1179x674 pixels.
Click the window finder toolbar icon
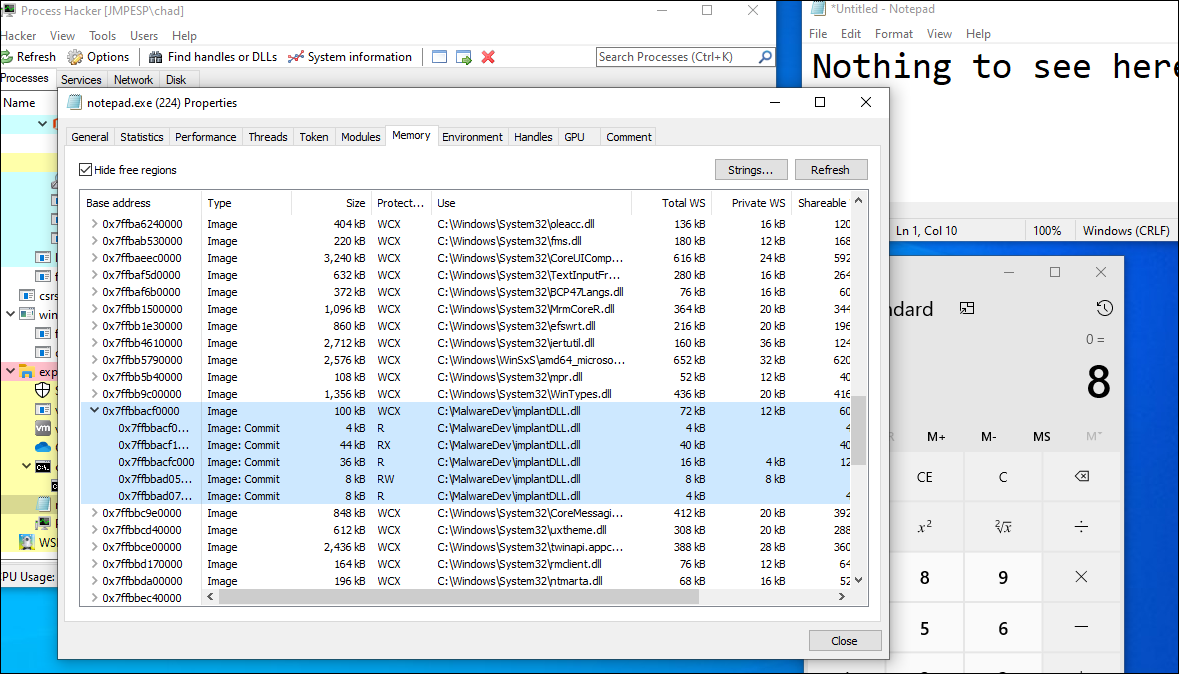click(440, 57)
